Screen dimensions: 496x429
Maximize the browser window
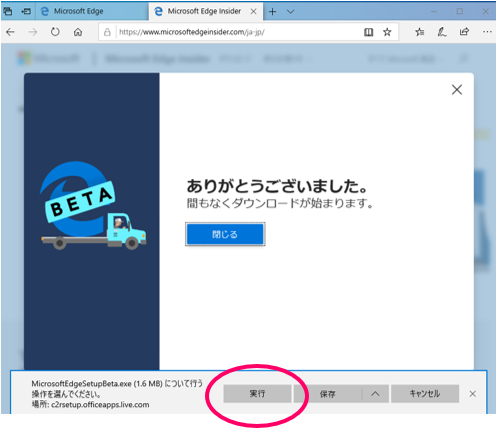[460, 11]
